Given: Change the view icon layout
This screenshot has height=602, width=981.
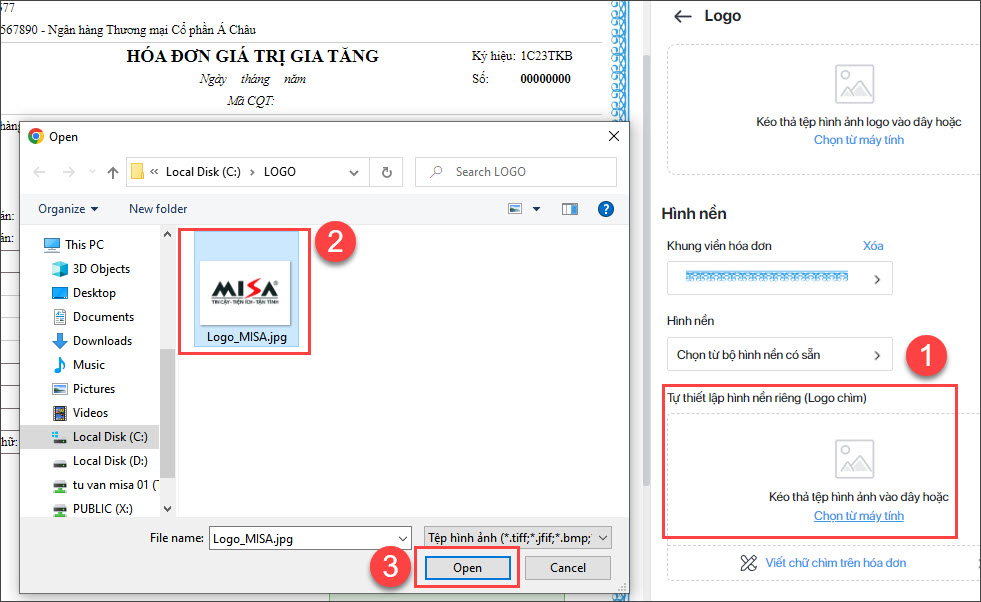Looking at the screenshot, I should coord(515,209).
